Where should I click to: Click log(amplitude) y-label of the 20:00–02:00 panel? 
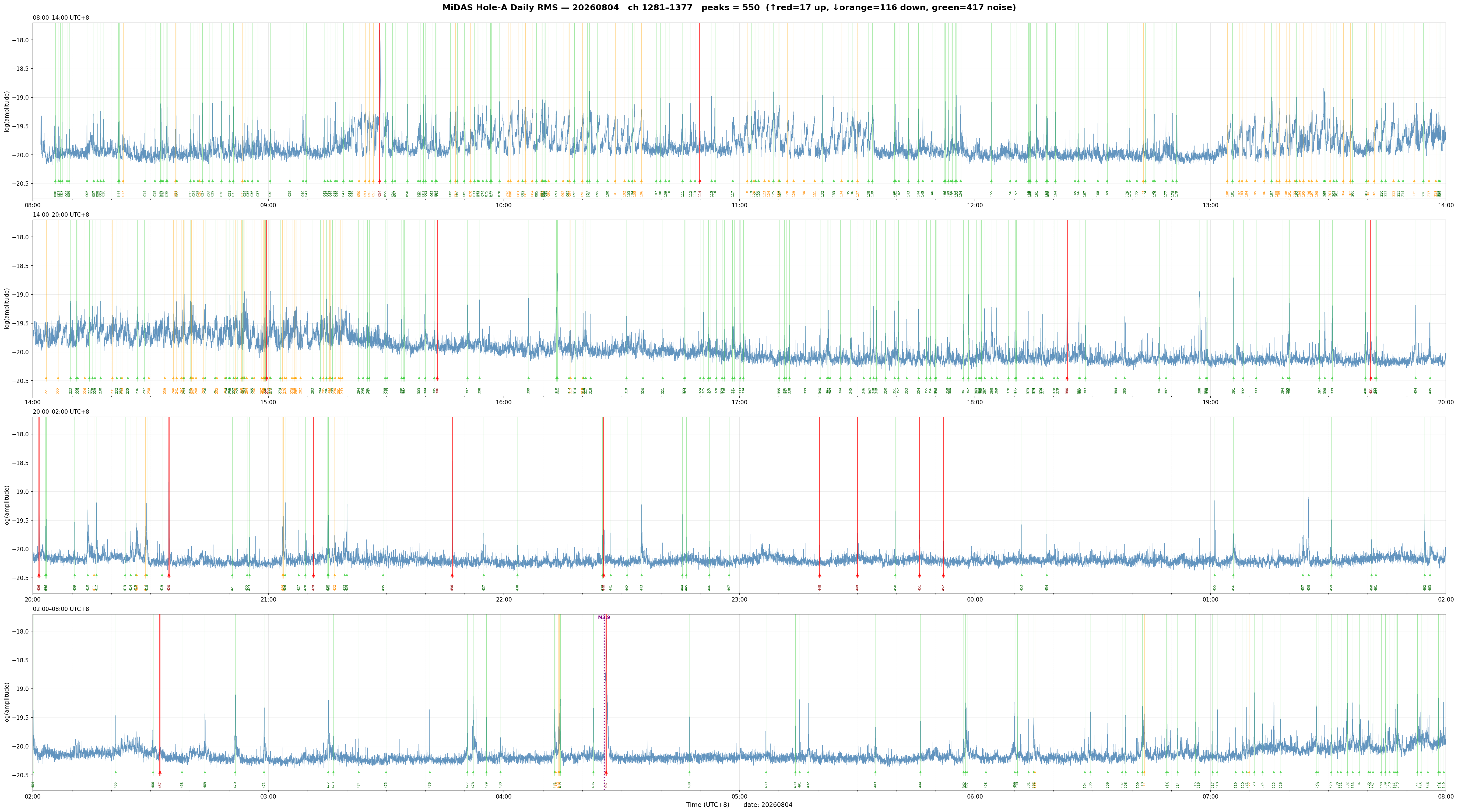[7, 505]
